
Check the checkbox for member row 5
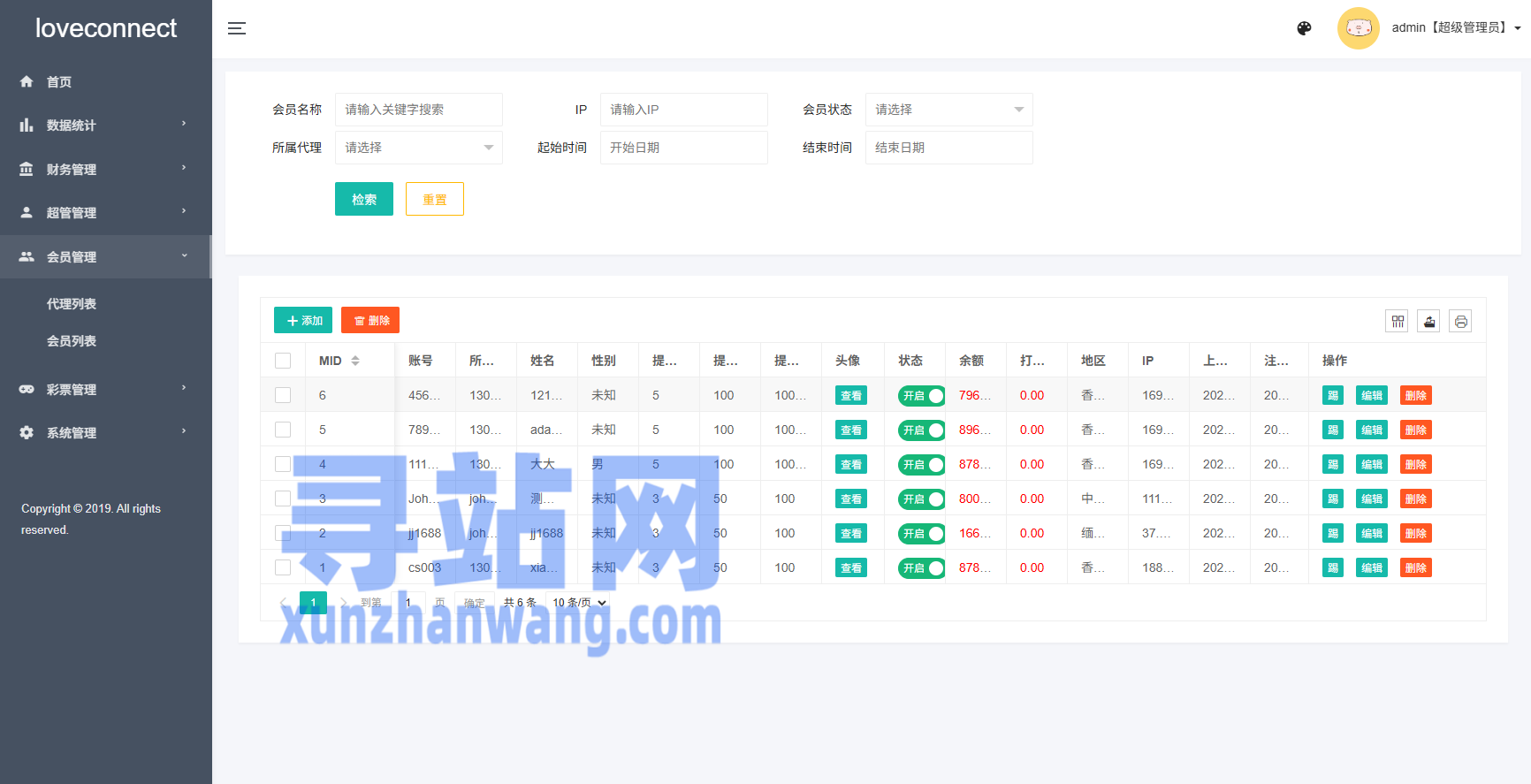click(x=283, y=430)
